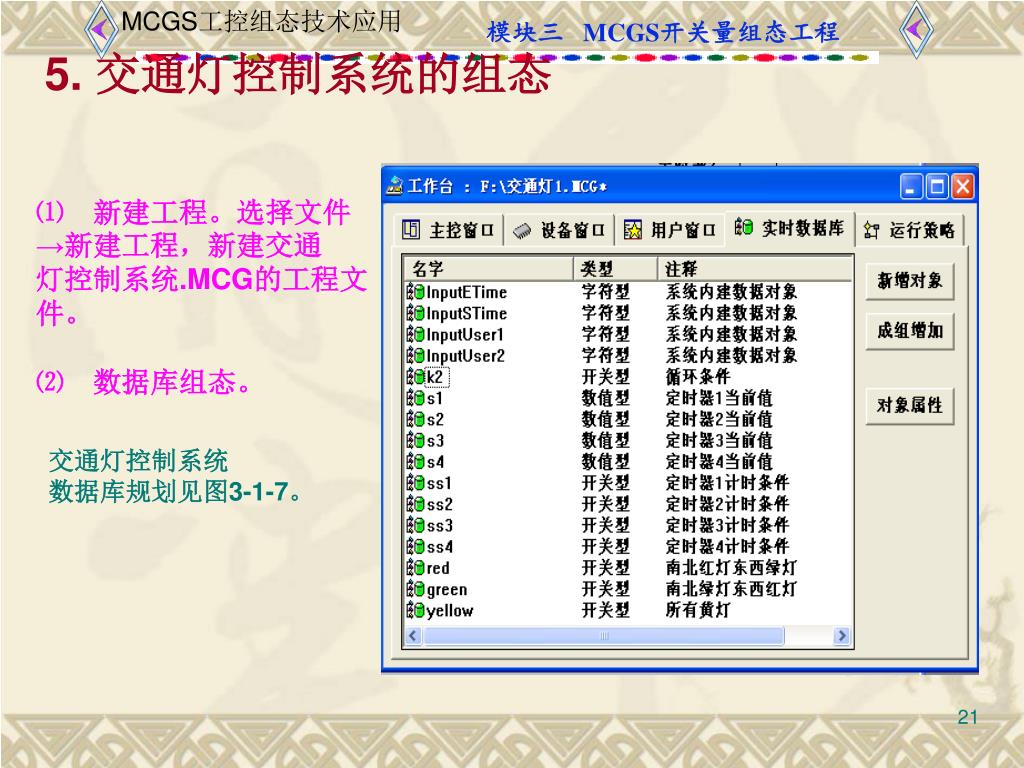Click the 注释 column header
1024x768 pixels.
[x=754, y=268]
